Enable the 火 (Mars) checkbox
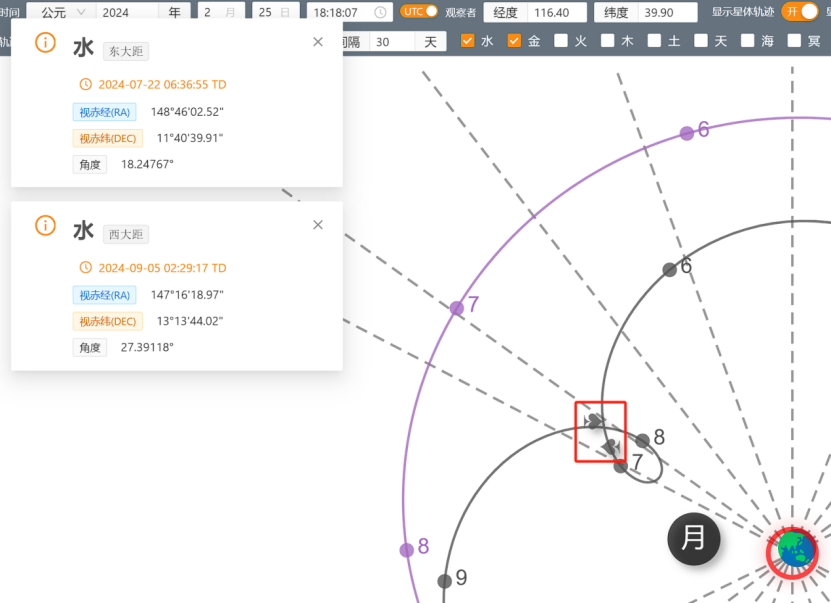 pyautogui.click(x=562, y=41)
